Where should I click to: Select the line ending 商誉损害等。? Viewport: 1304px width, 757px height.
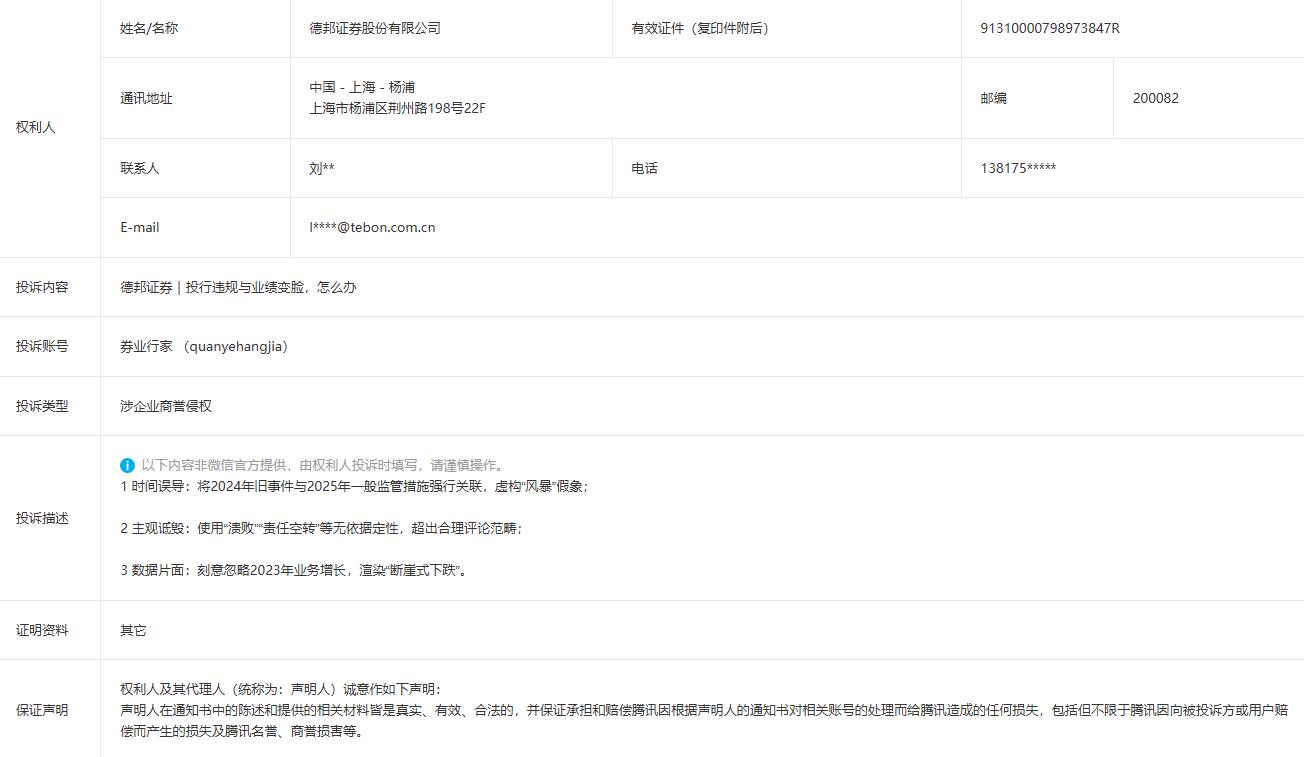pyautogui.click(x=243, y=731)
